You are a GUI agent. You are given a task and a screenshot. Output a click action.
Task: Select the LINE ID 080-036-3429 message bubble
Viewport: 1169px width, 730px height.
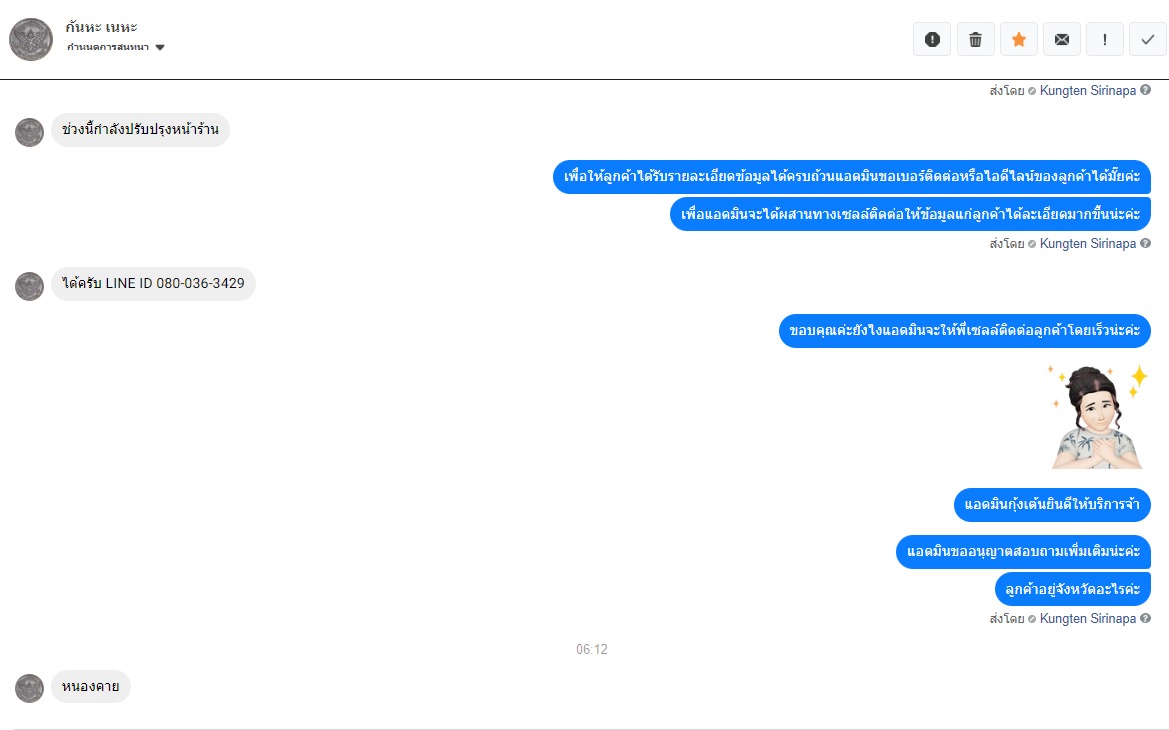(154, 284)
